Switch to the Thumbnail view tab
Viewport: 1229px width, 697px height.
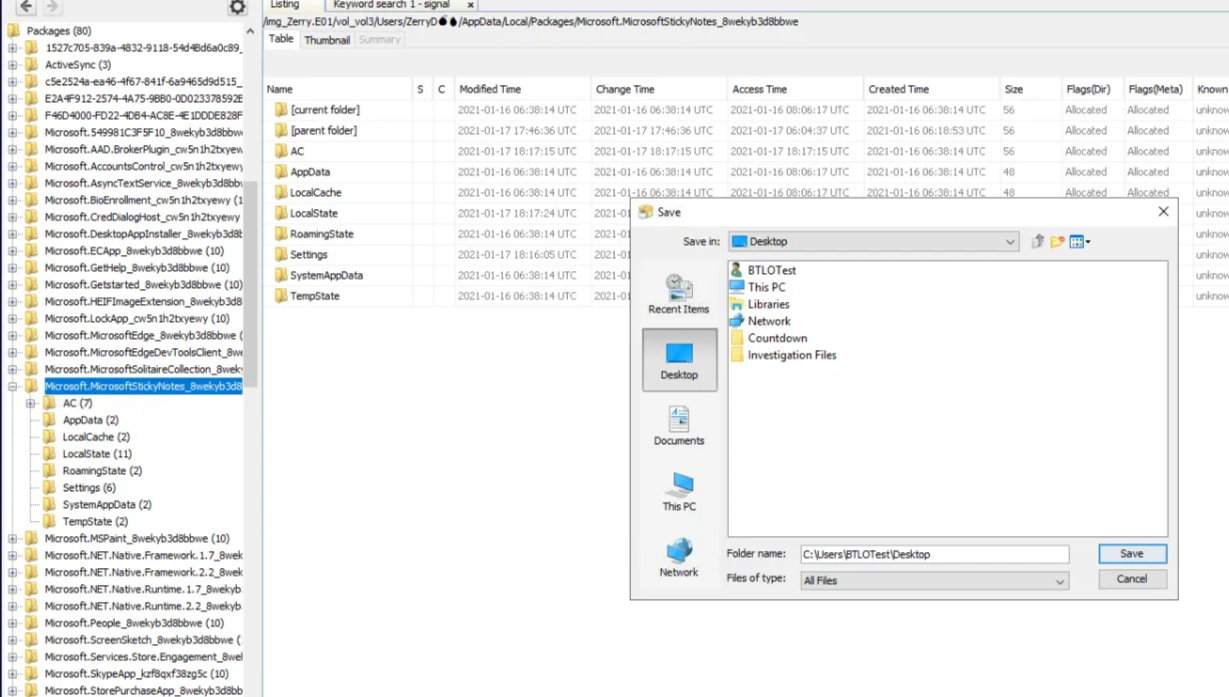pos(327,40)
